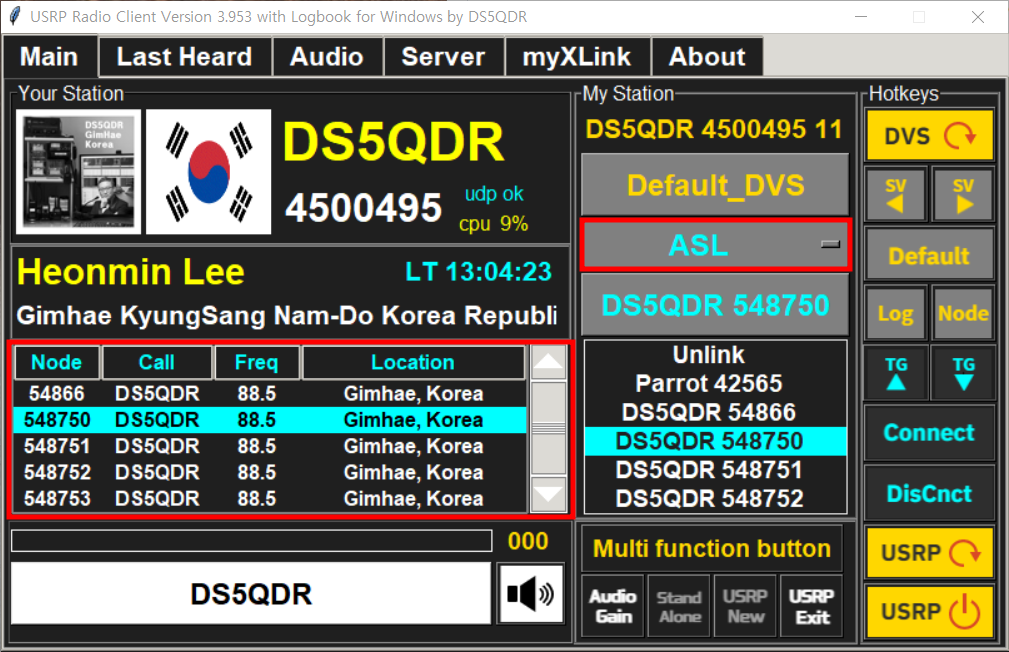Toggle Stand Alone mode
Viewport: 1009px width, 652px height.
point(678,604)
